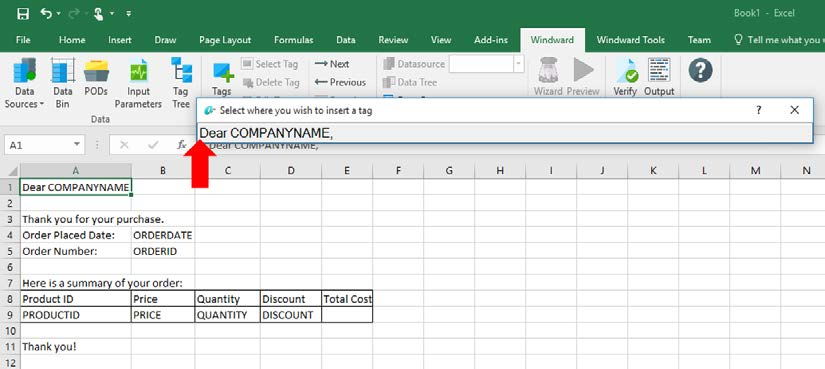Screen dimensions: 825x369
Task: Cancel the formula bar entry
Action: tap(124, 145)
